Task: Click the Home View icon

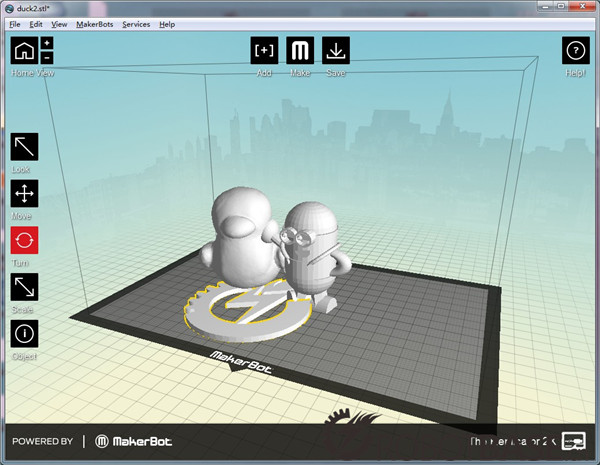Action: pos(24,50)
